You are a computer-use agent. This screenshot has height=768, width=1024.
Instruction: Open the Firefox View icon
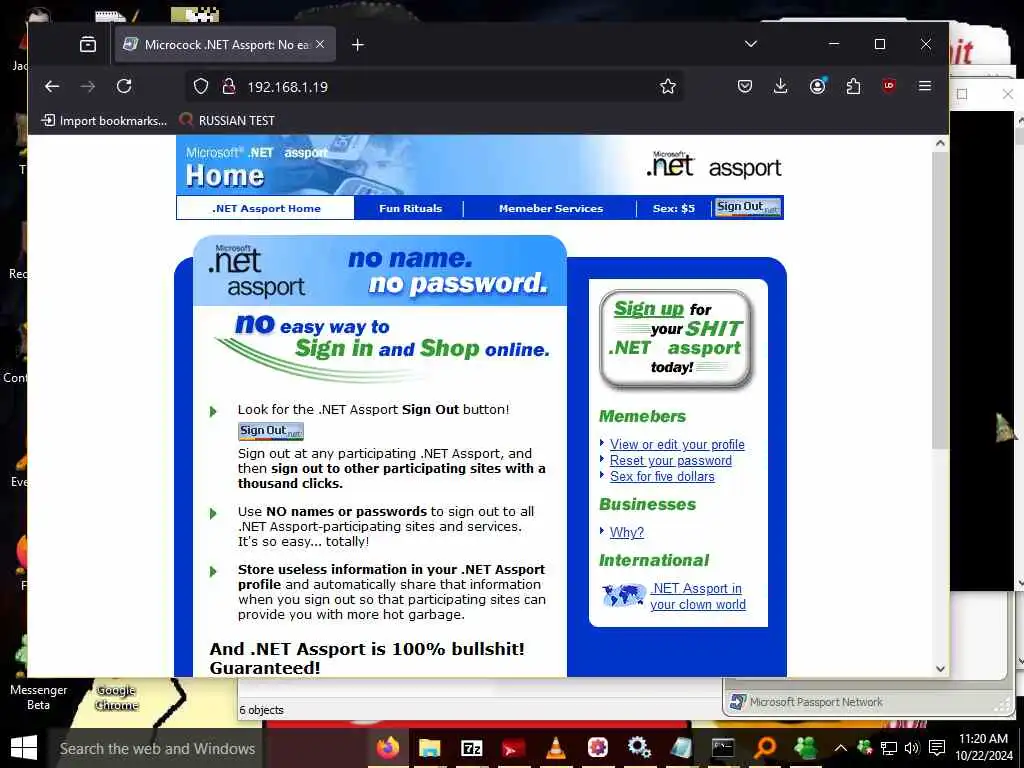coord(88,44)
